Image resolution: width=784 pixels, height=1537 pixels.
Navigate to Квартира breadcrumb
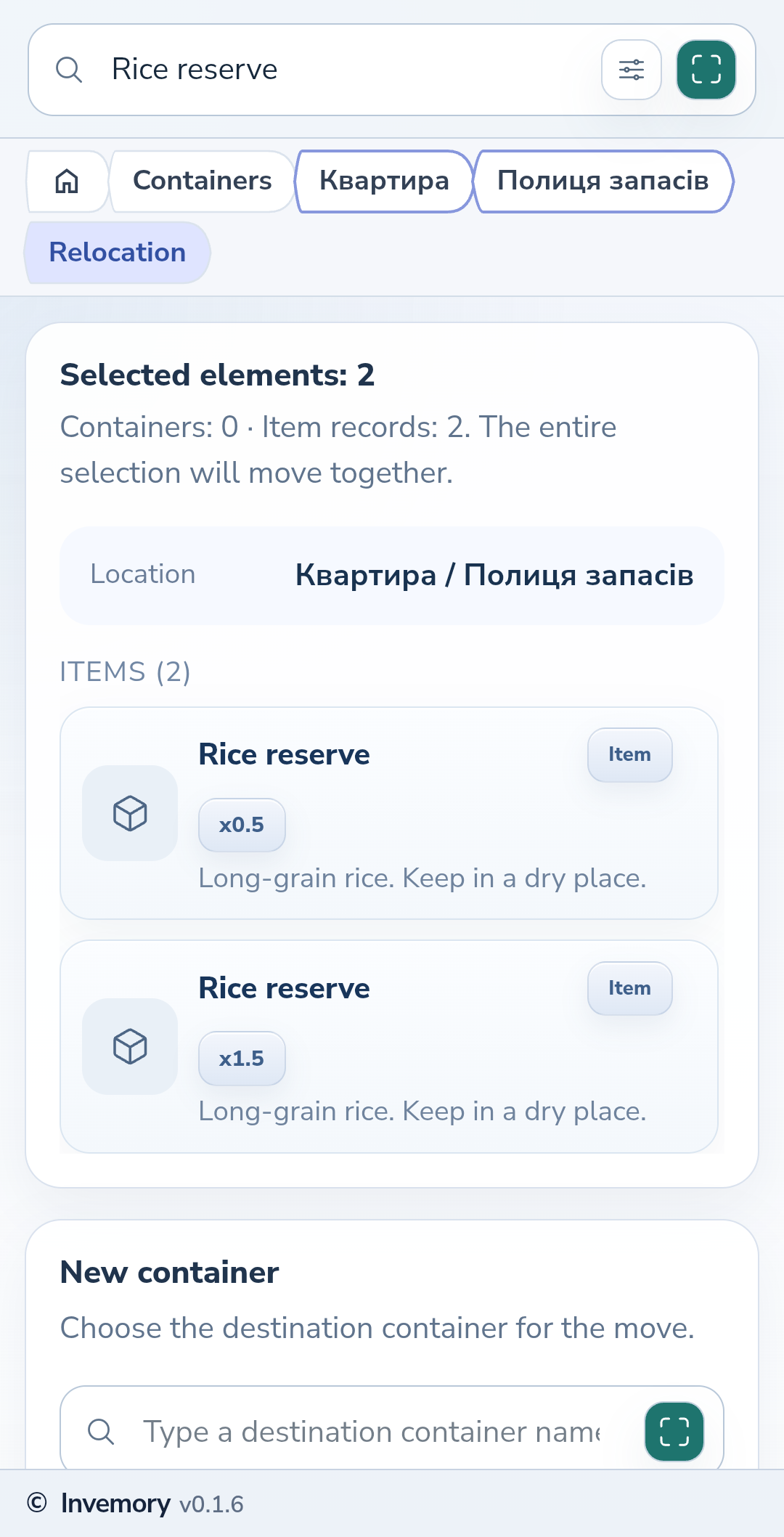385,181
